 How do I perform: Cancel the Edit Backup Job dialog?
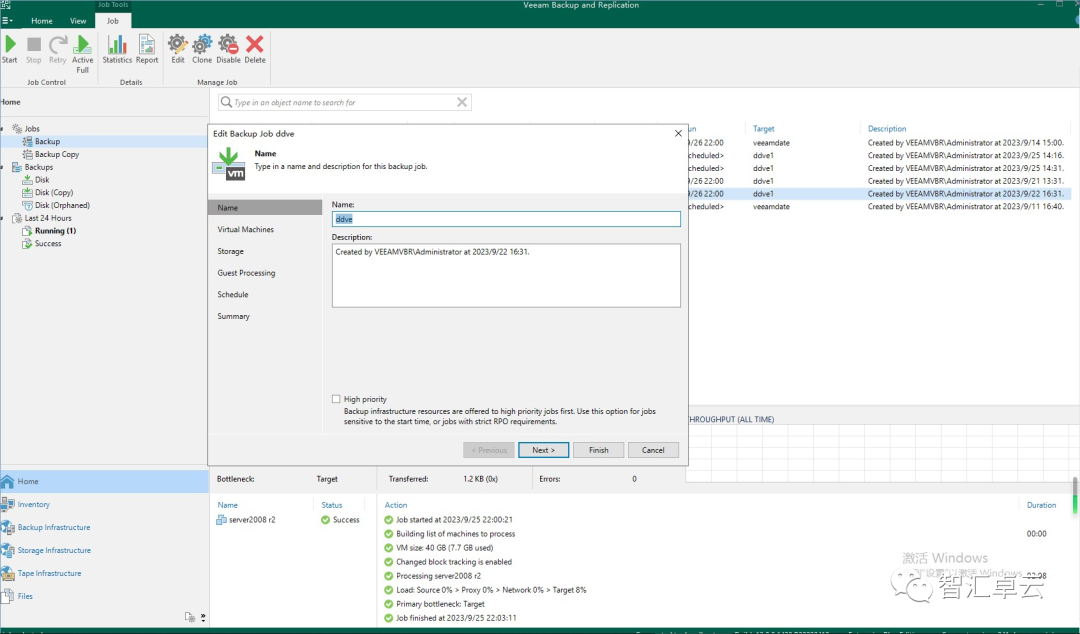click(x=653, y=450)
